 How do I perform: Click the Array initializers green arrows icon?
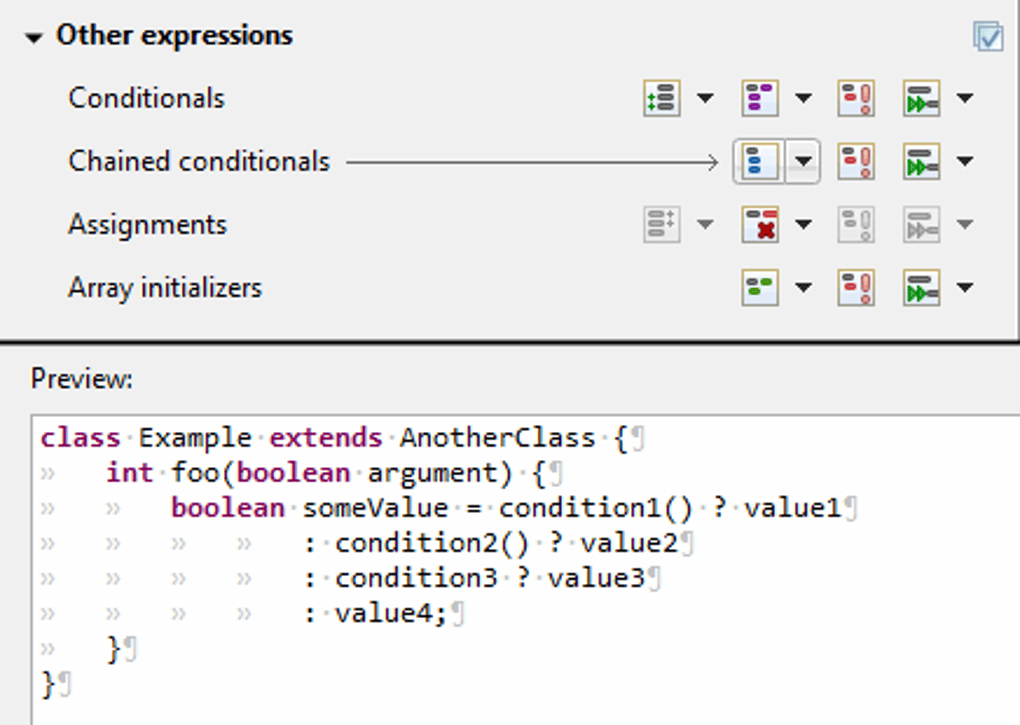click(x=921, y=288)
